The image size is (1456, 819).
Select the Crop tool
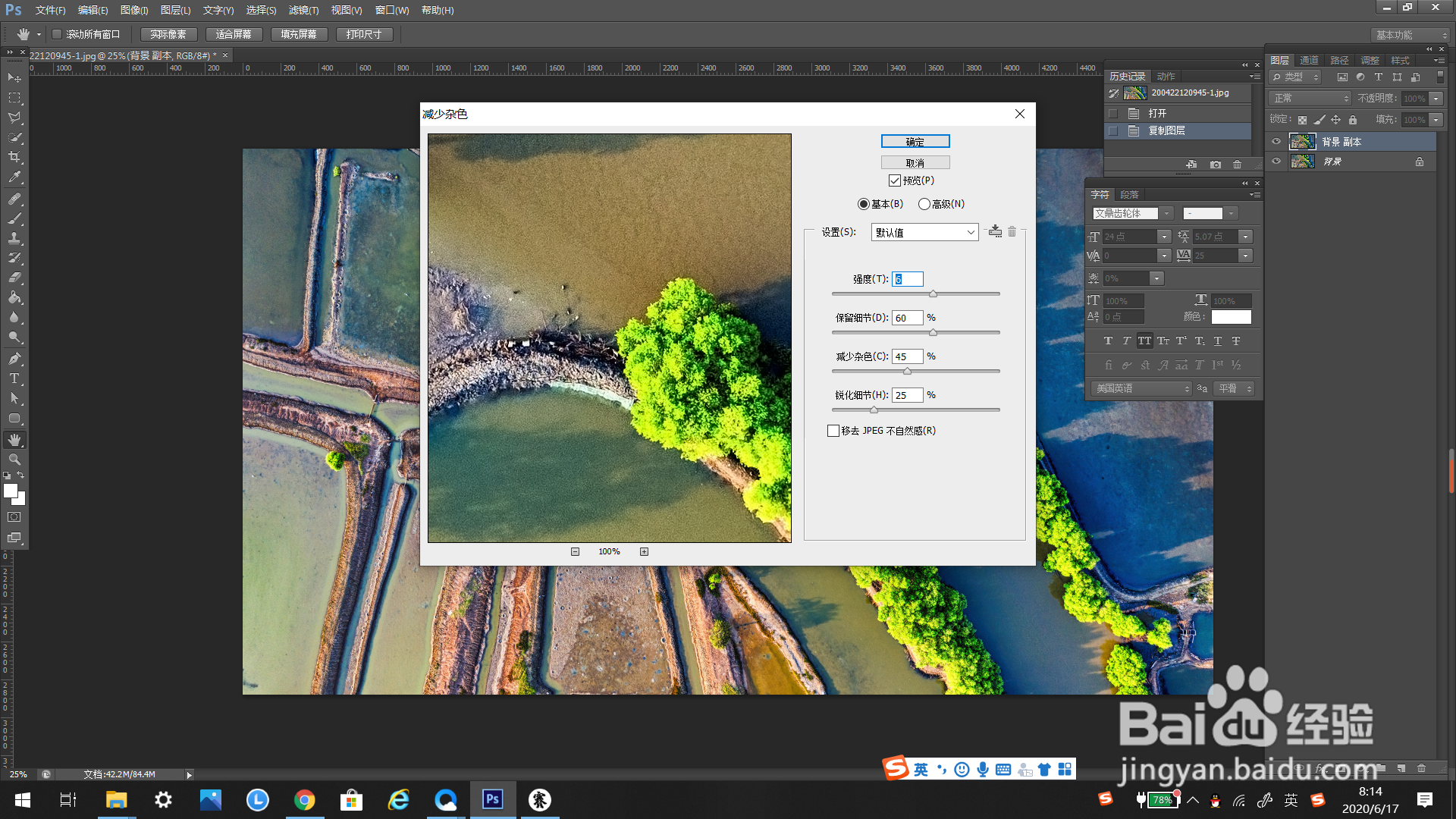(x=14, y=157)
